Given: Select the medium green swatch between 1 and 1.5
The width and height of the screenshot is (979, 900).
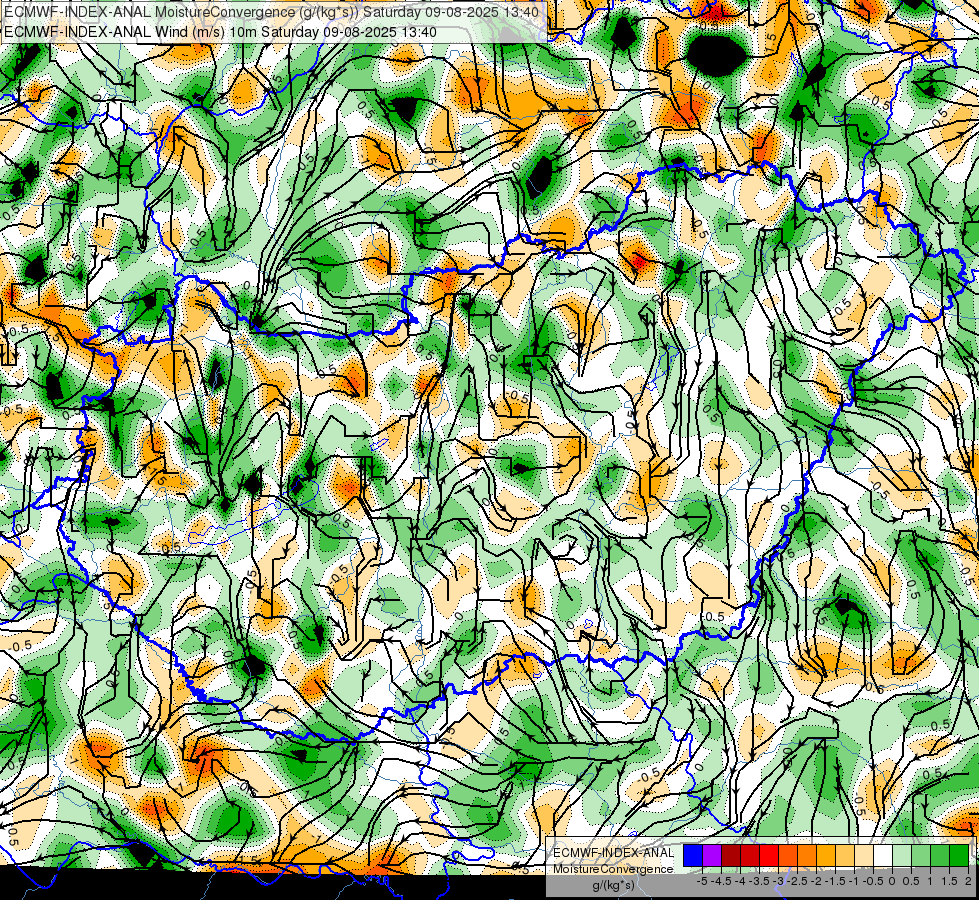Looking at the screenshot, I should (940, 855).
